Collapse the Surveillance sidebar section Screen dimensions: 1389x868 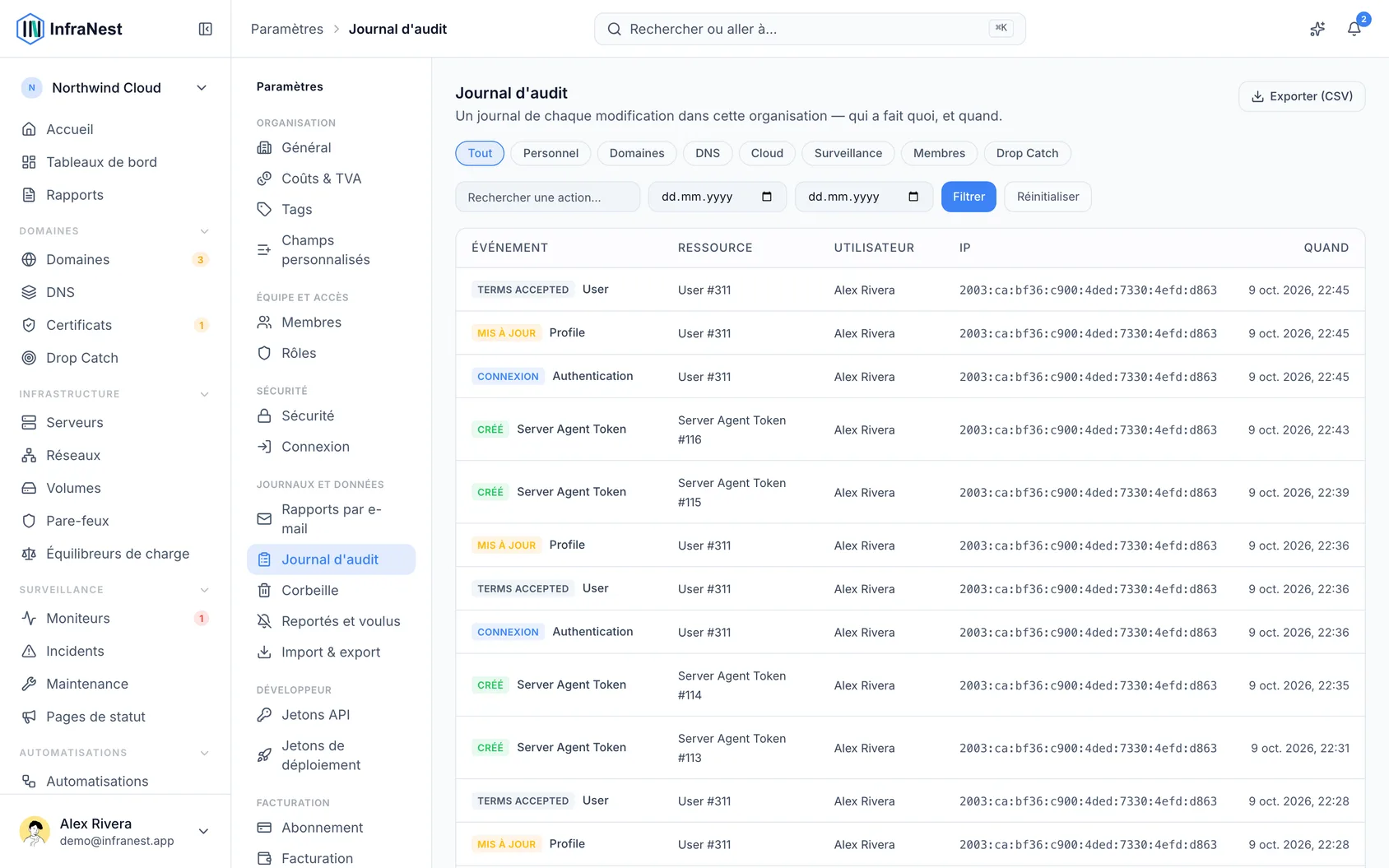[204, 590]
